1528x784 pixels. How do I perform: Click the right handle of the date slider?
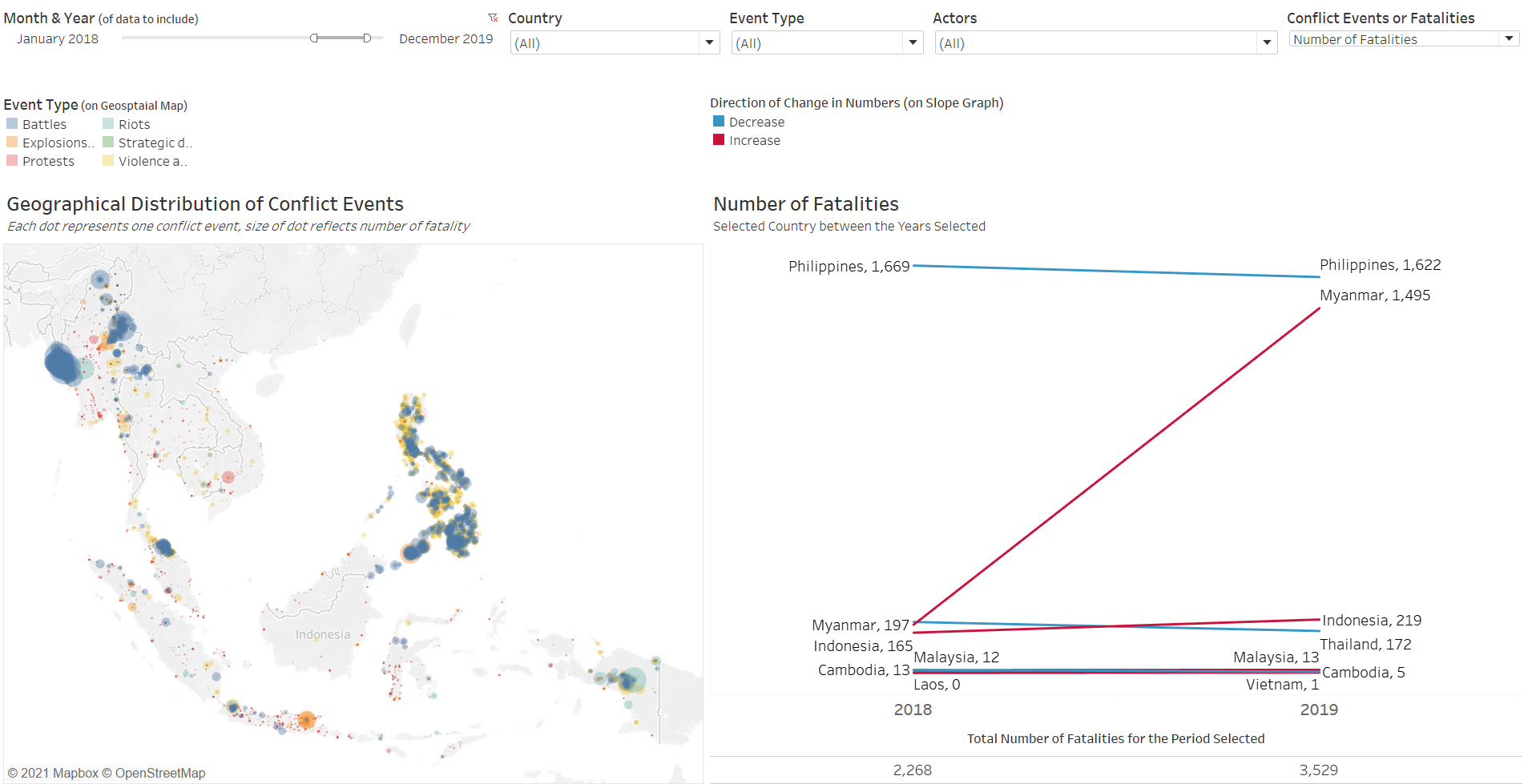tap(367, 38)
